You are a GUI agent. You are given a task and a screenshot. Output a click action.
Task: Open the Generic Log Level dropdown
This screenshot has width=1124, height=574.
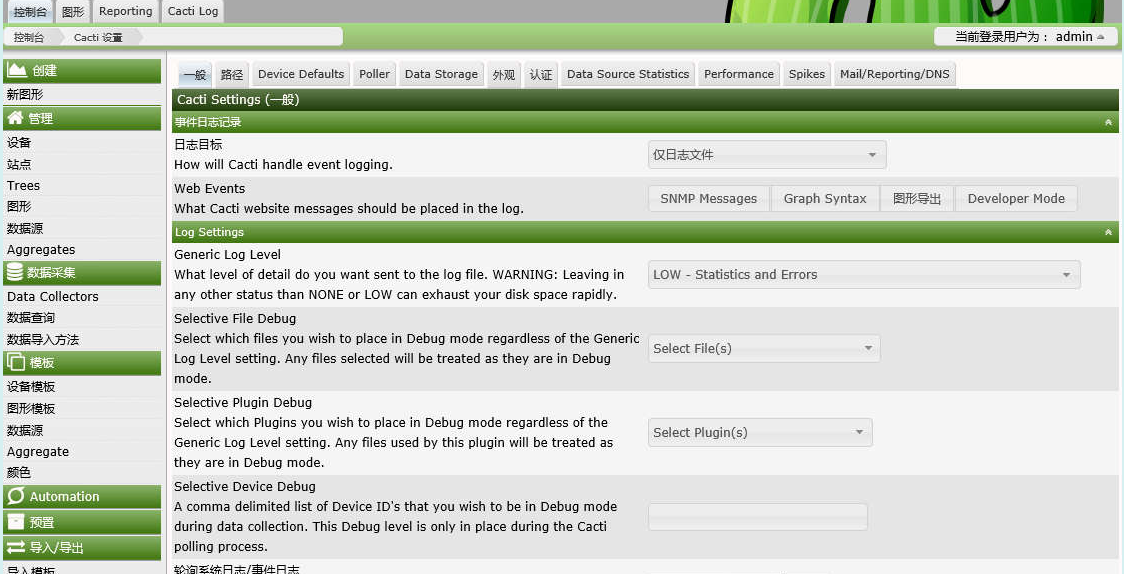[863, 275]
